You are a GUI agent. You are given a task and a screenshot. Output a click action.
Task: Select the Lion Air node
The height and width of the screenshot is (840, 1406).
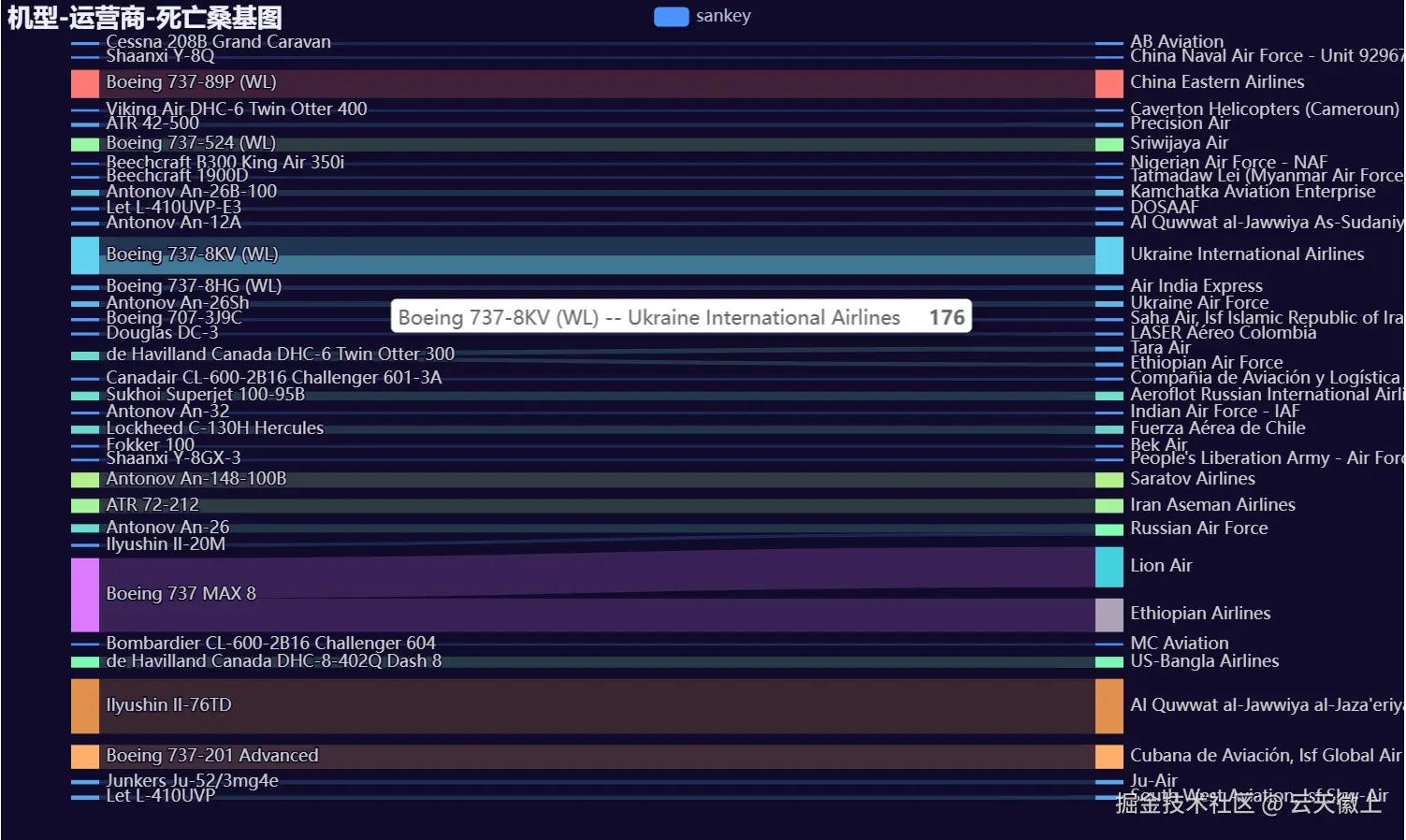click(x=1109, y=567)
